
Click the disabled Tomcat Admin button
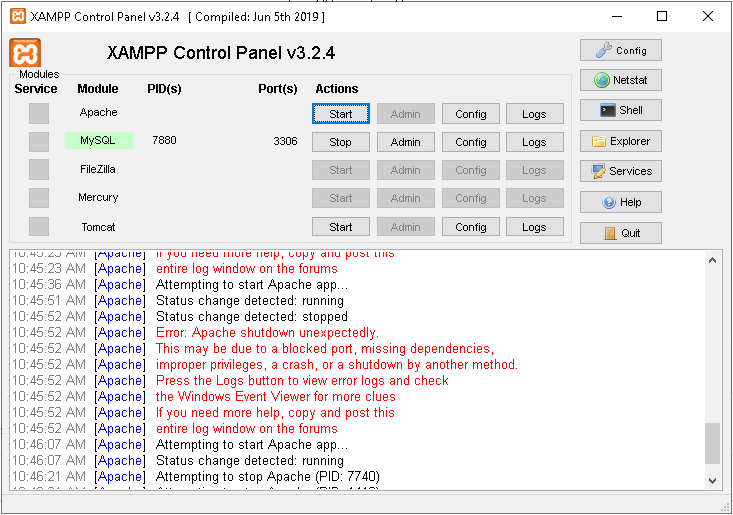(406, 227)
